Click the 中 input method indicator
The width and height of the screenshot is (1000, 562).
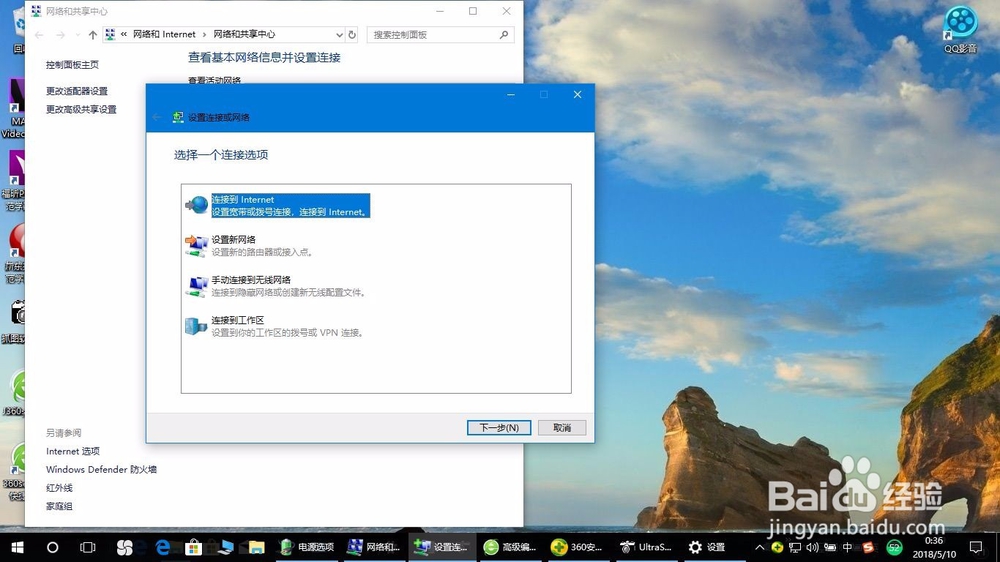848,547
